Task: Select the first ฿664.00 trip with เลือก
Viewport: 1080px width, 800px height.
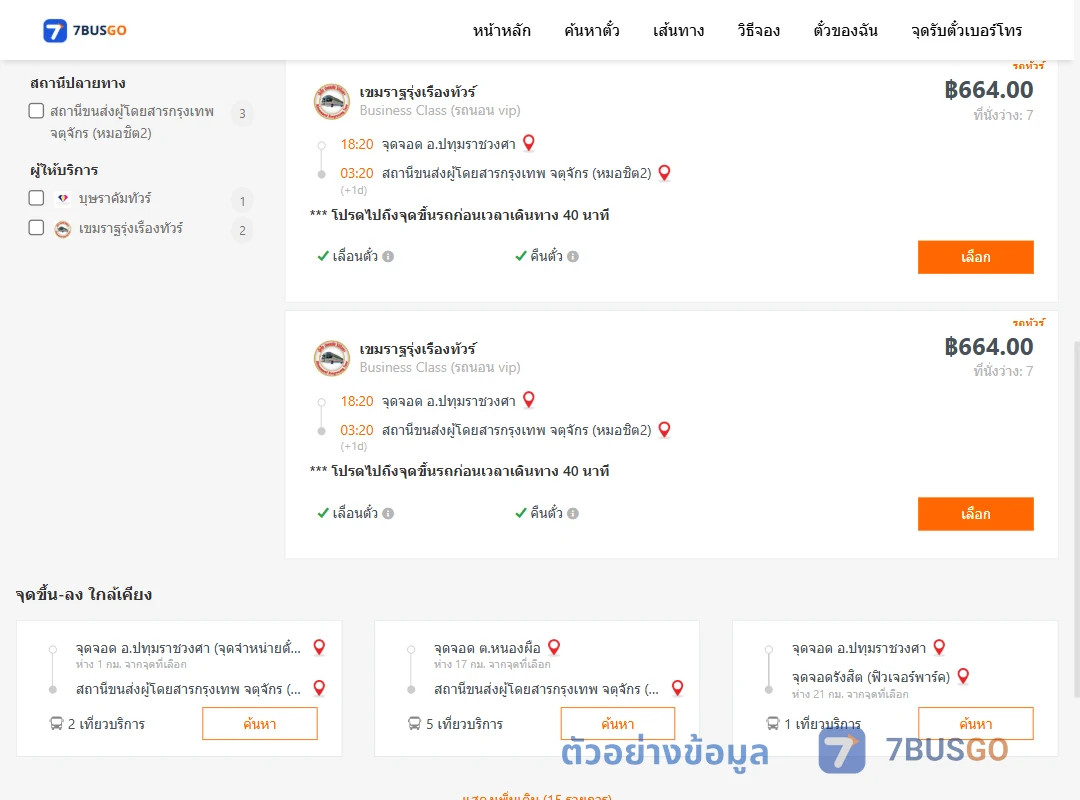Action: click(975, 257)
